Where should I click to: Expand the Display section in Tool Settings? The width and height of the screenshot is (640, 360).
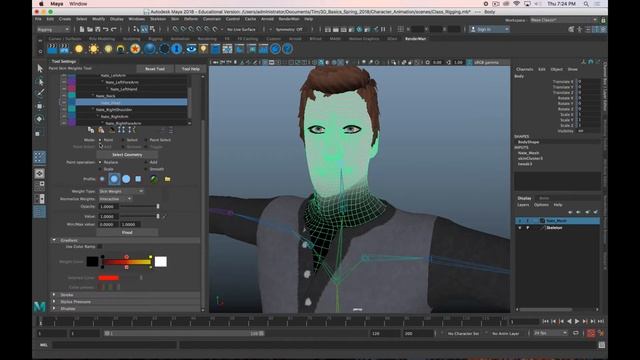[54, 309]
